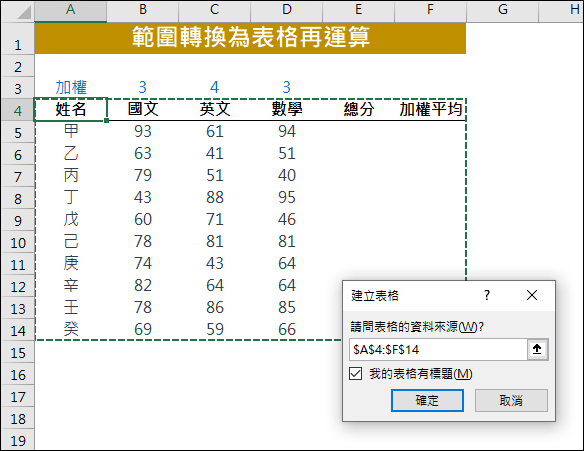Viewport: 584px width, 451px height.
Task: Click the 加權 label cell
Action: (x=71, y=88)
